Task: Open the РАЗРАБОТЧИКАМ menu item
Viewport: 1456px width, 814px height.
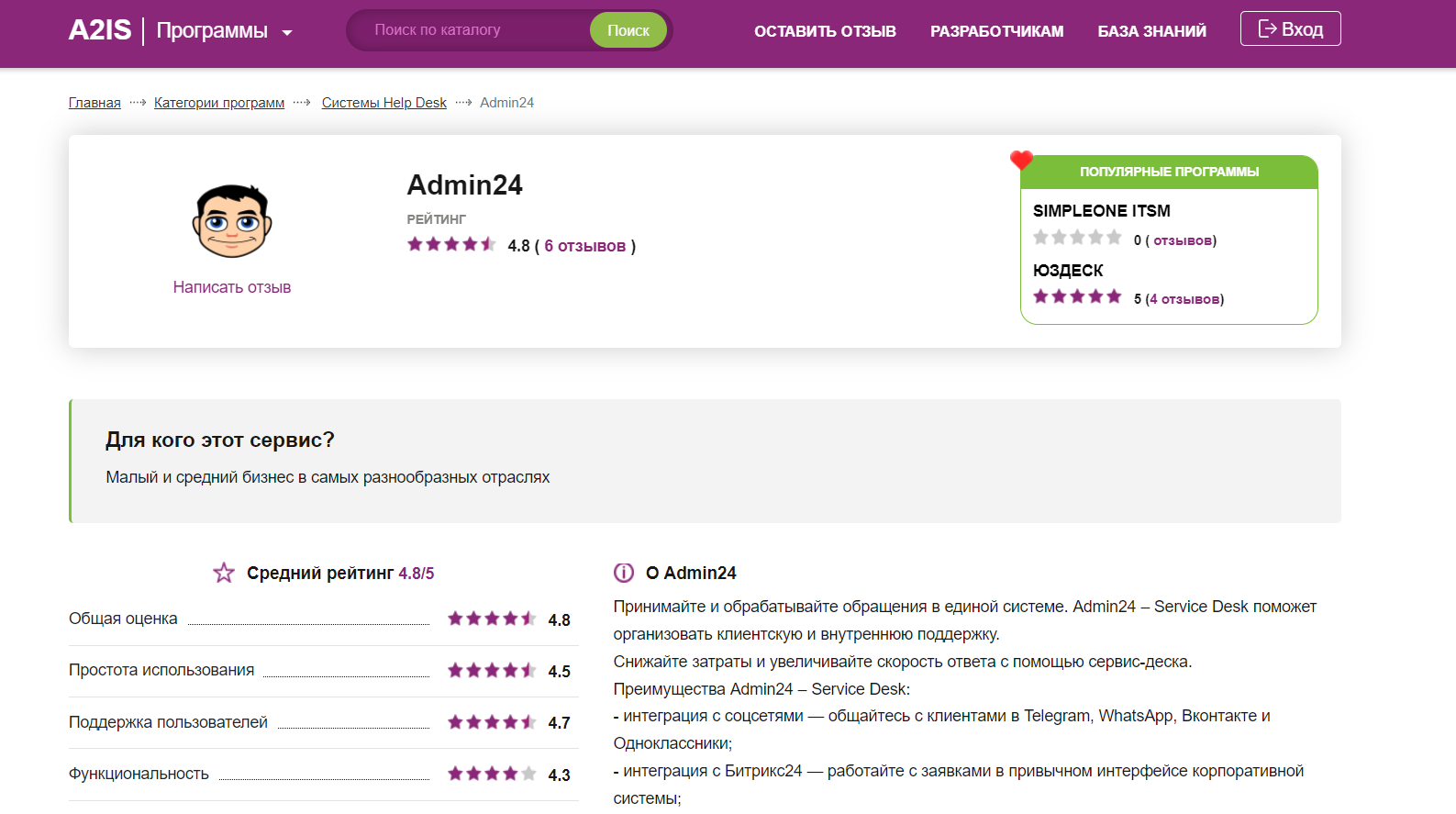Action: tap(997, 31)
